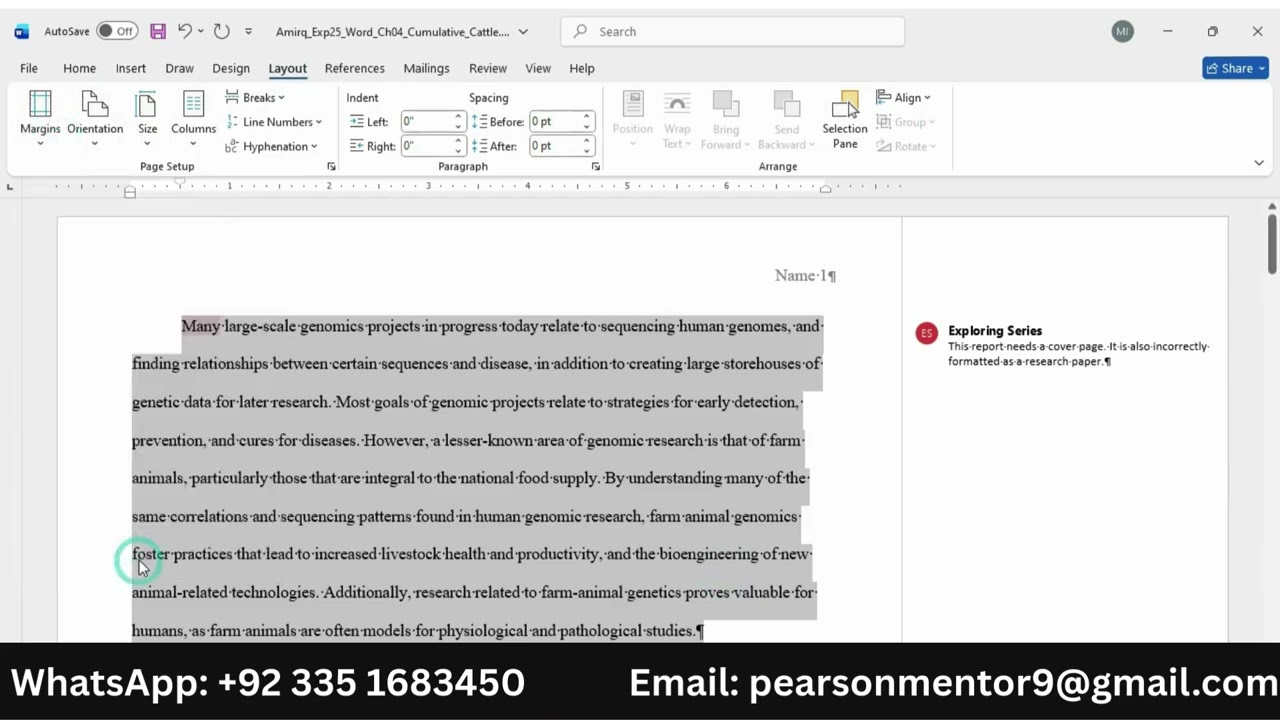Undo the last action
Image resolution: width=1280 pixels, height=720 pixels.
pos(184,31)
